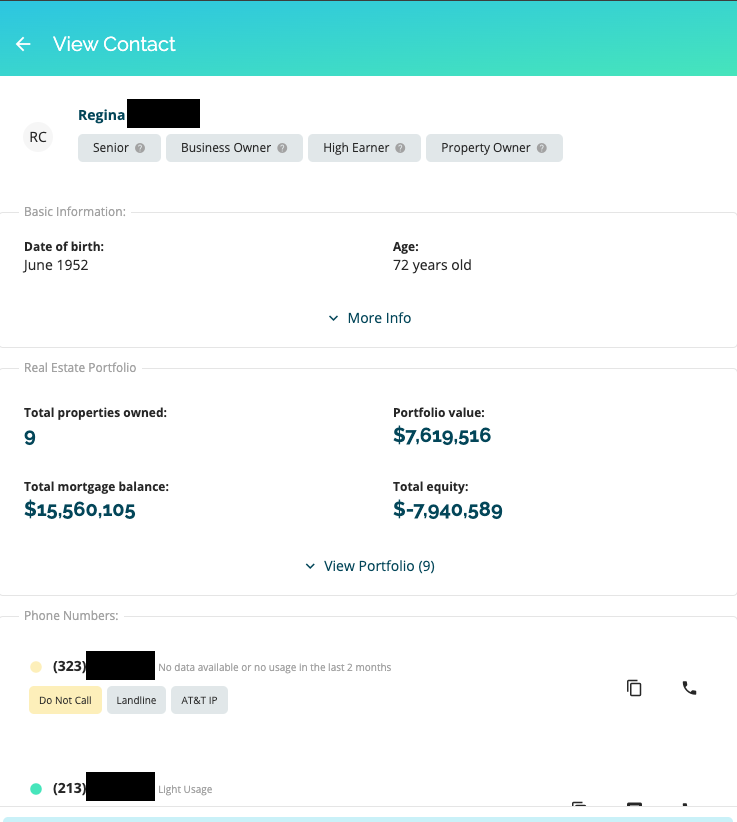The image size is (737, 822).
Task: Copy the (323) phone number
Action: 634,688
